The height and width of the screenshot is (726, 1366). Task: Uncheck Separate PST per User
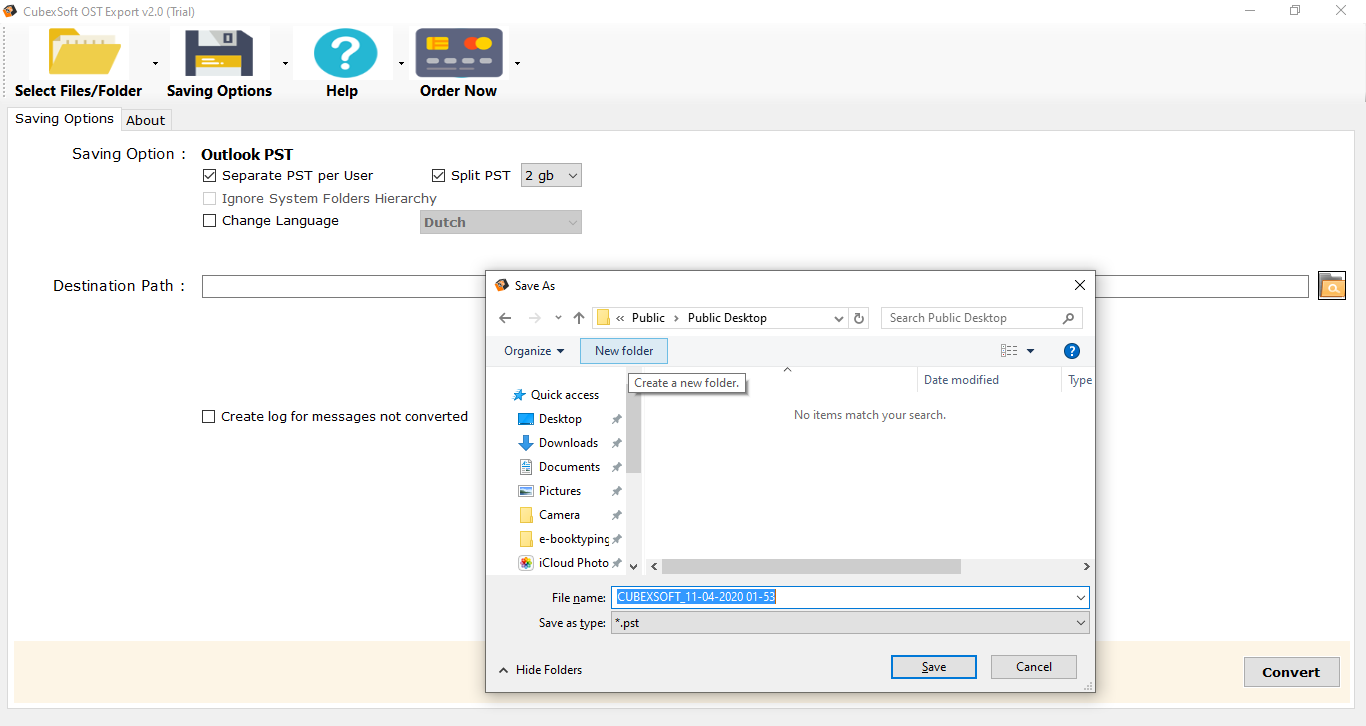[210, 176]
